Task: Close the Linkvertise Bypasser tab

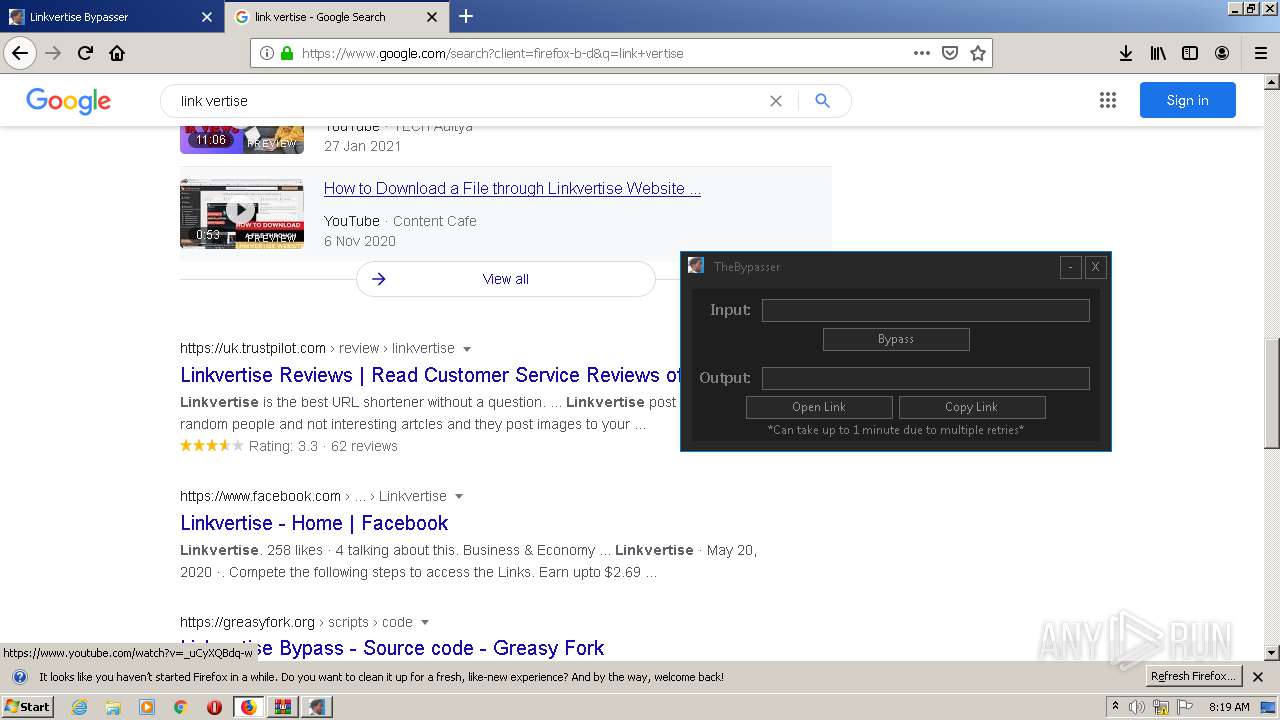Action: point(206,17)
